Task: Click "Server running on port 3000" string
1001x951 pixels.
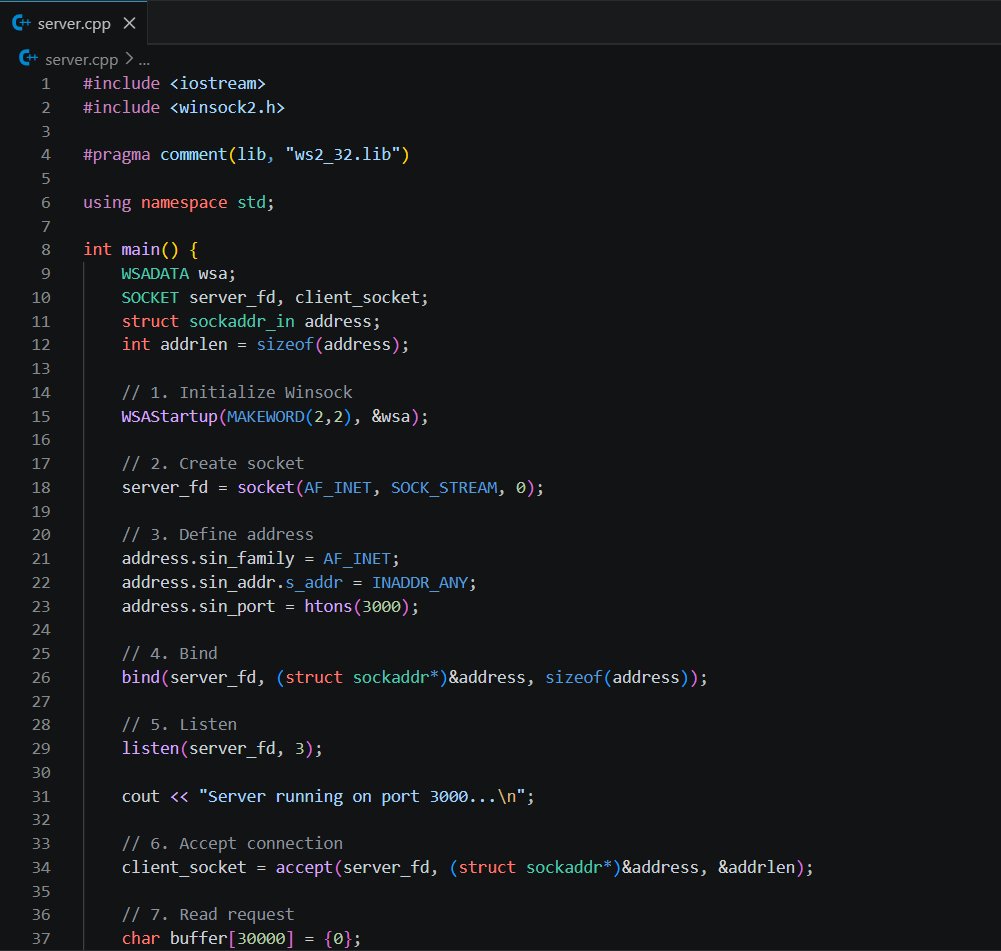Action: pos(362,797)
